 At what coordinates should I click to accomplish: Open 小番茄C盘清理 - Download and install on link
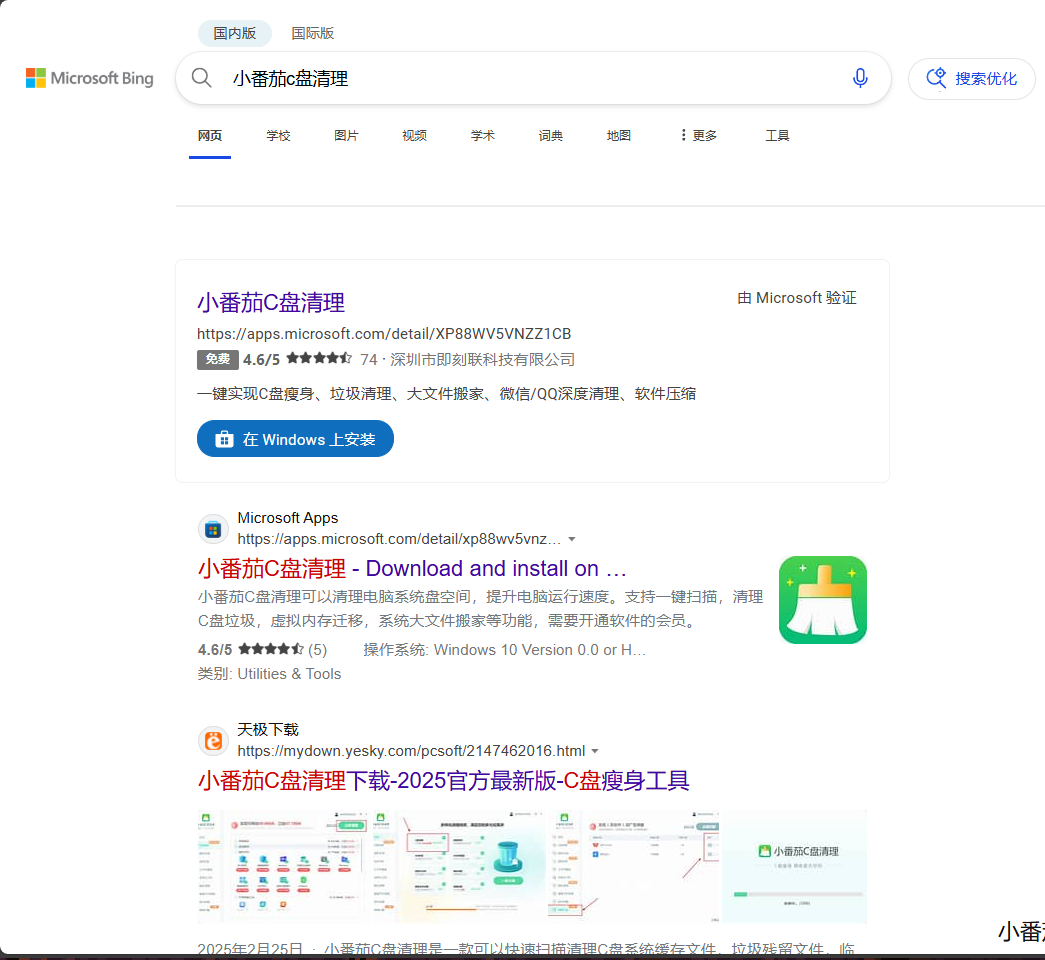412,569
